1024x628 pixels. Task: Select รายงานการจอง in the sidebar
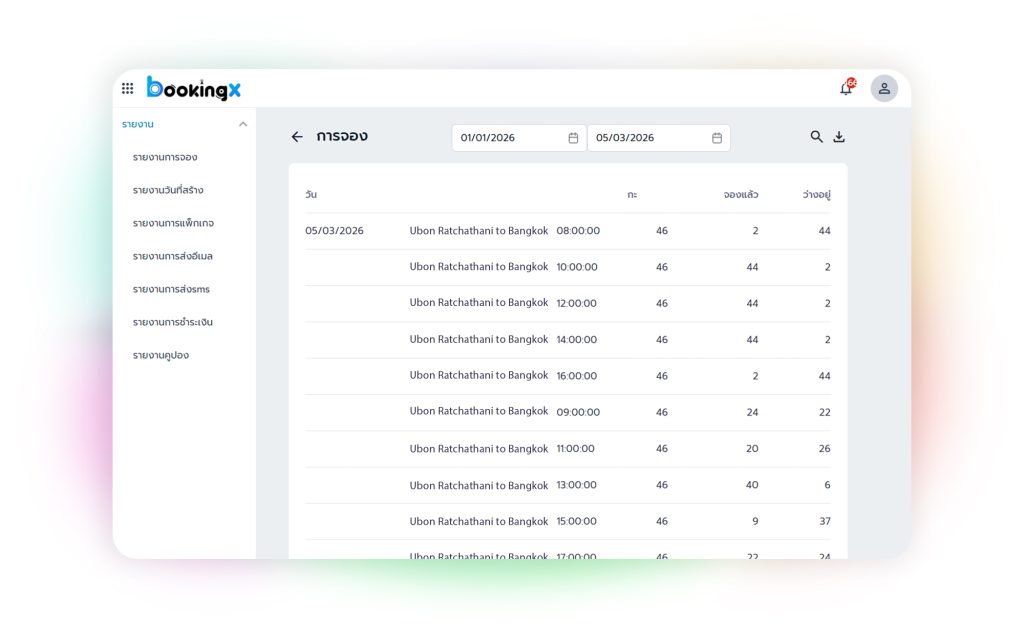165,157
